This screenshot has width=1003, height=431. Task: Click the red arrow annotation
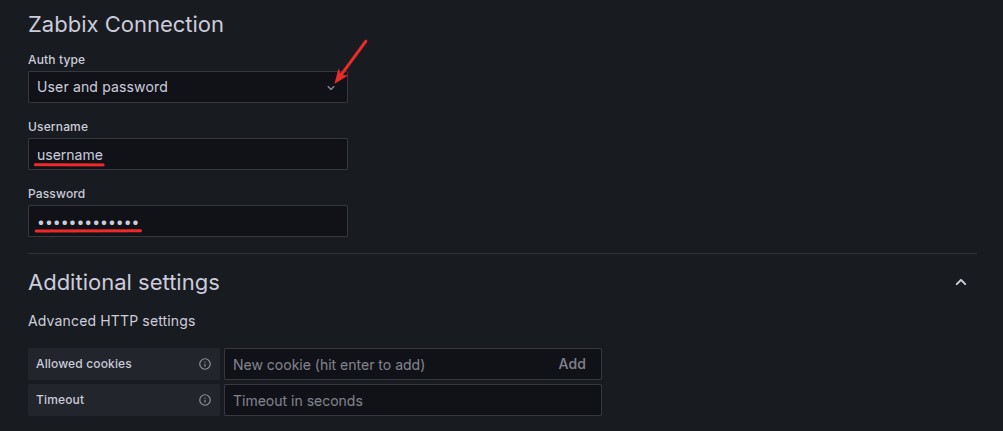point(352,60)
